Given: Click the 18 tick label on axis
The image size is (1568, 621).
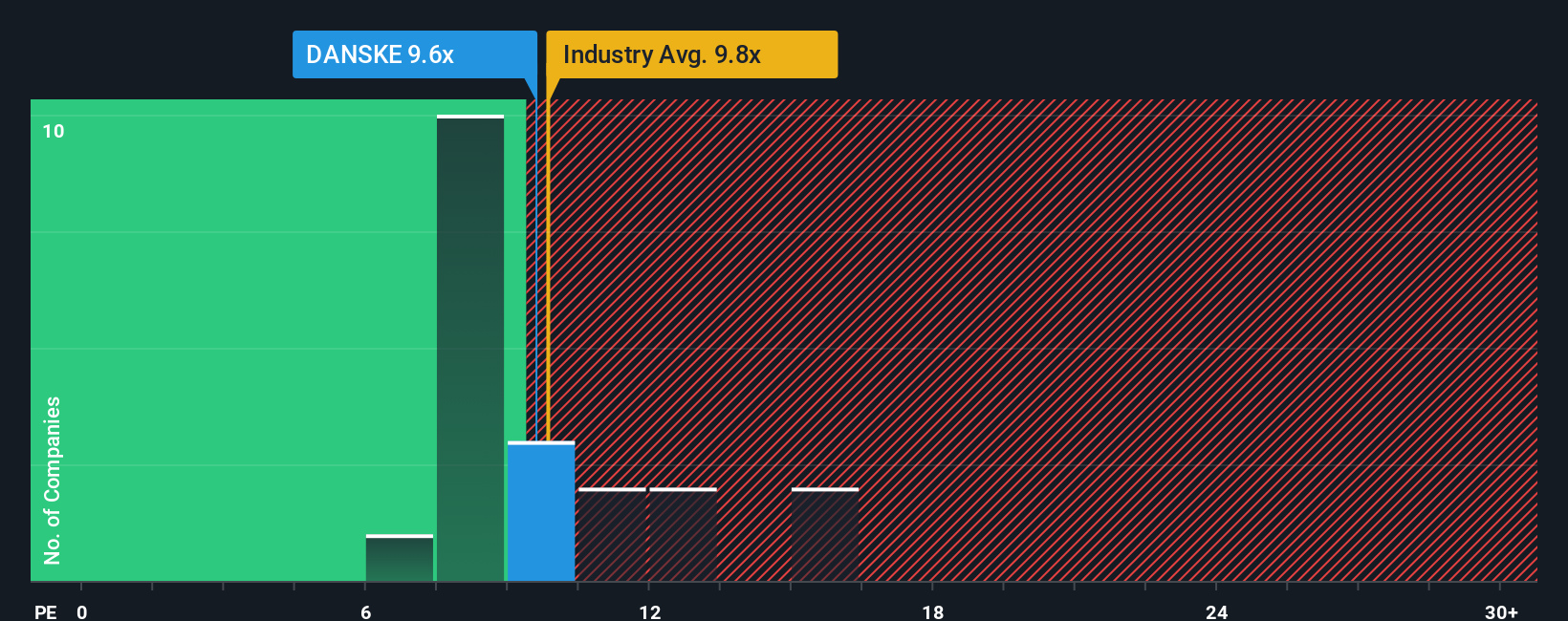Looking at the screenshot, I should tap(933, 611).
